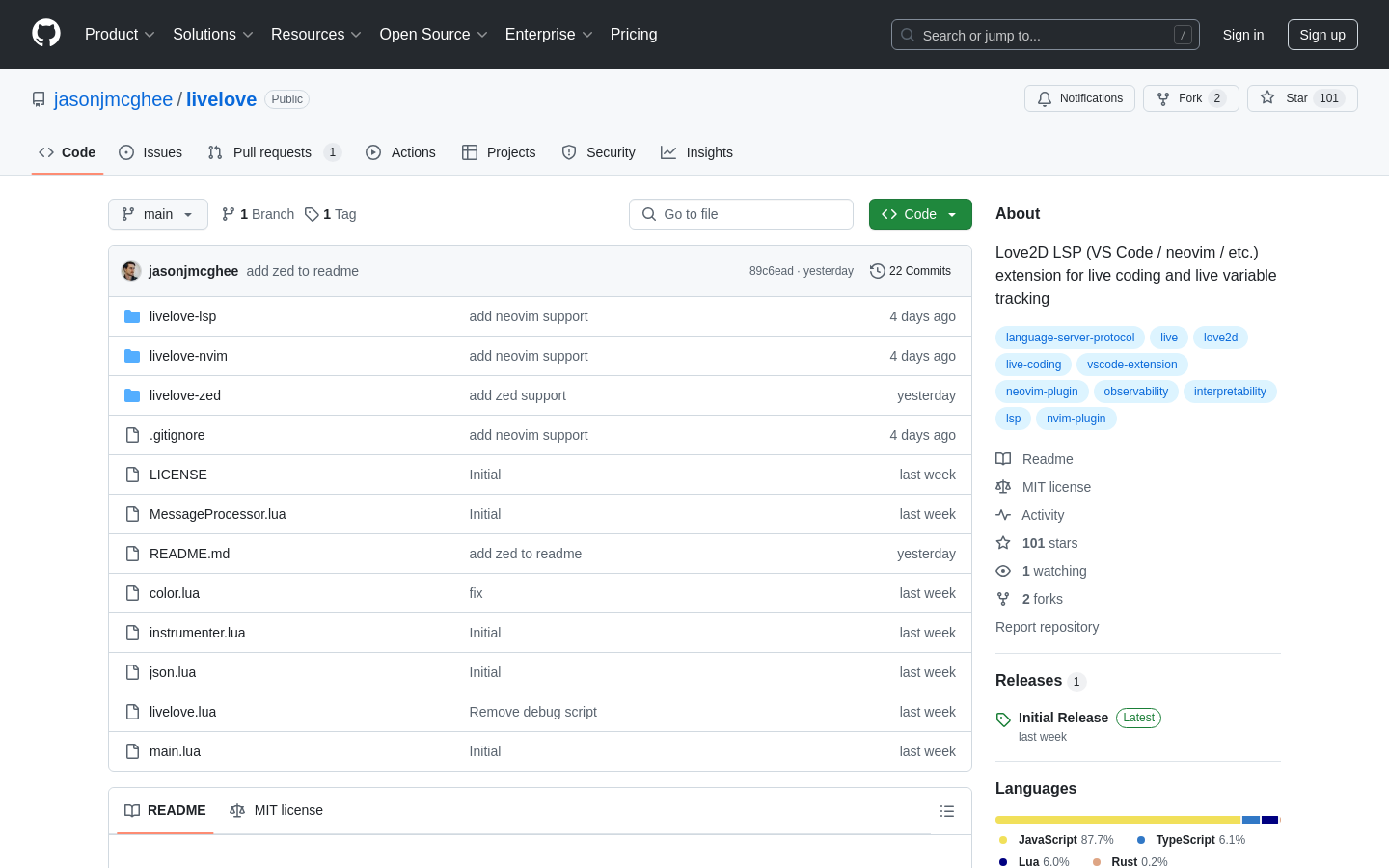Open the livelove-zed folder icon
This screenshot has height=868, width=1389.
point(132,395)
